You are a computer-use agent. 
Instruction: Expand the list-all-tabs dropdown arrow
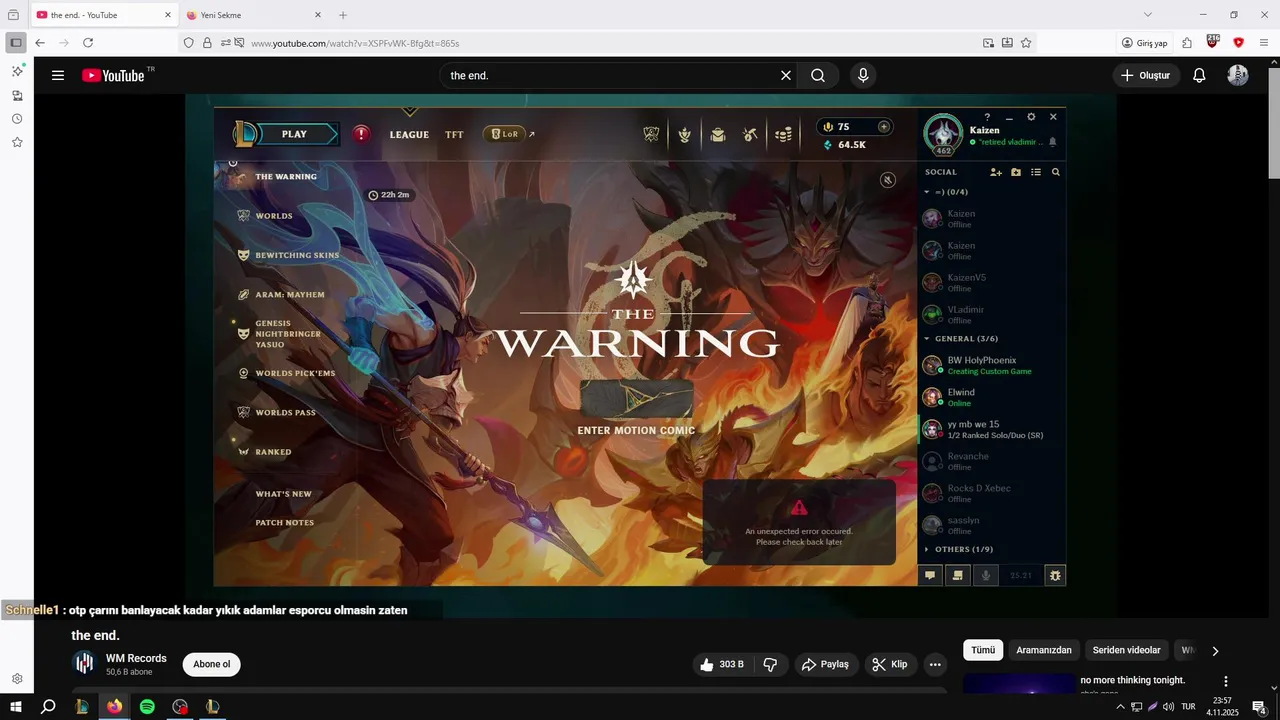coord(1148,15)
